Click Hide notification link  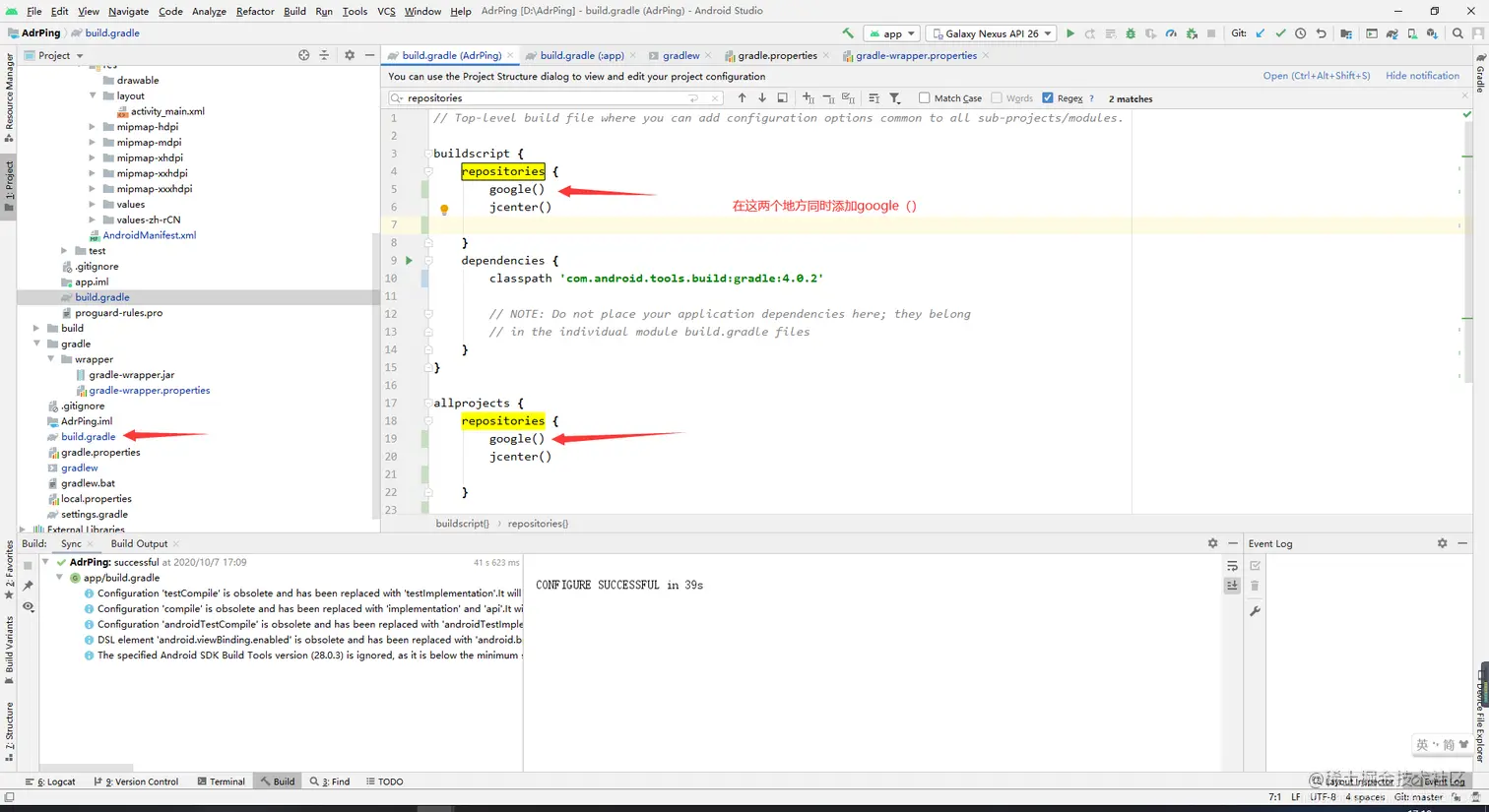[x=1422, y=76]
